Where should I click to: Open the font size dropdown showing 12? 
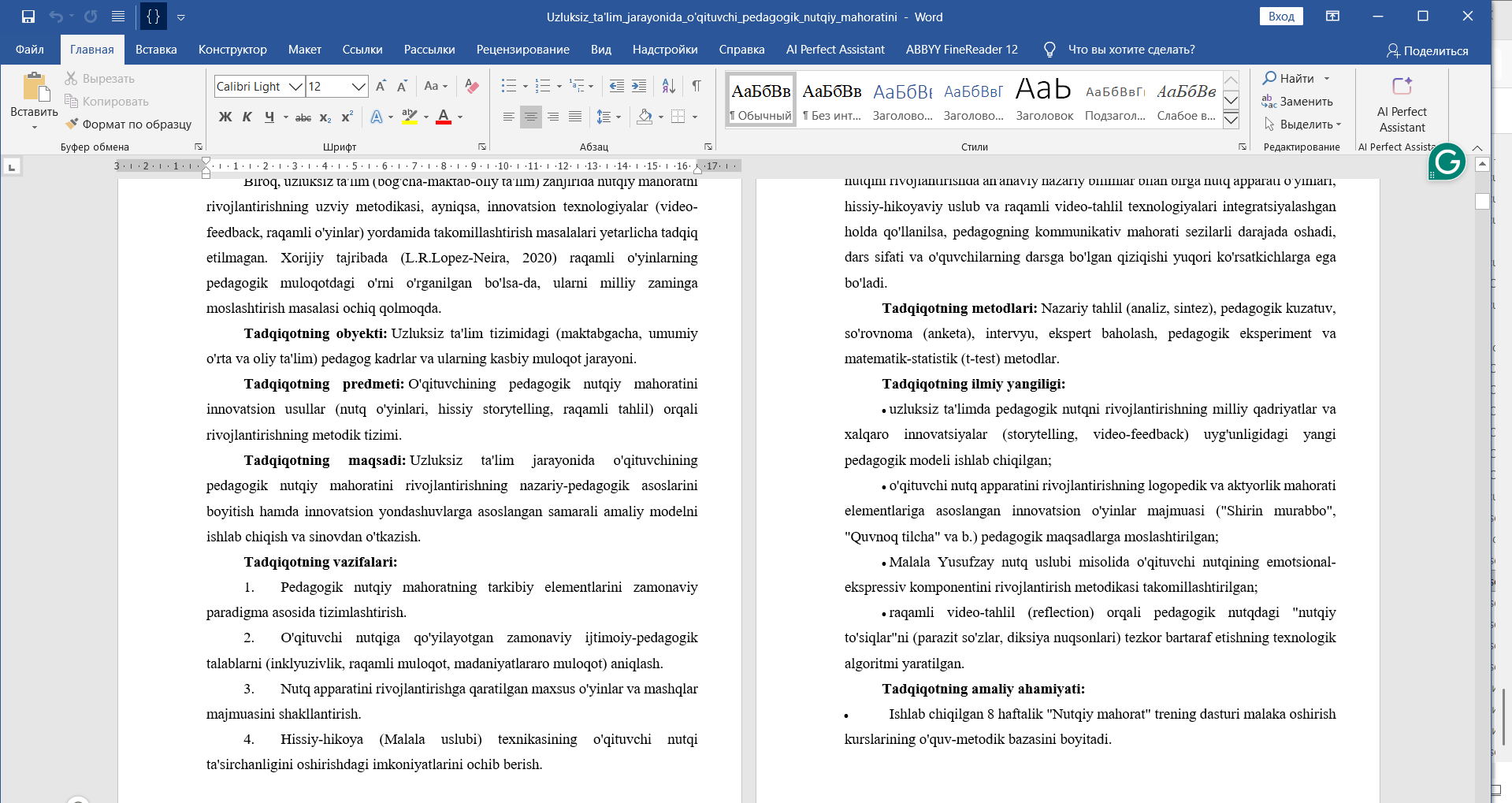coord(358,87)
